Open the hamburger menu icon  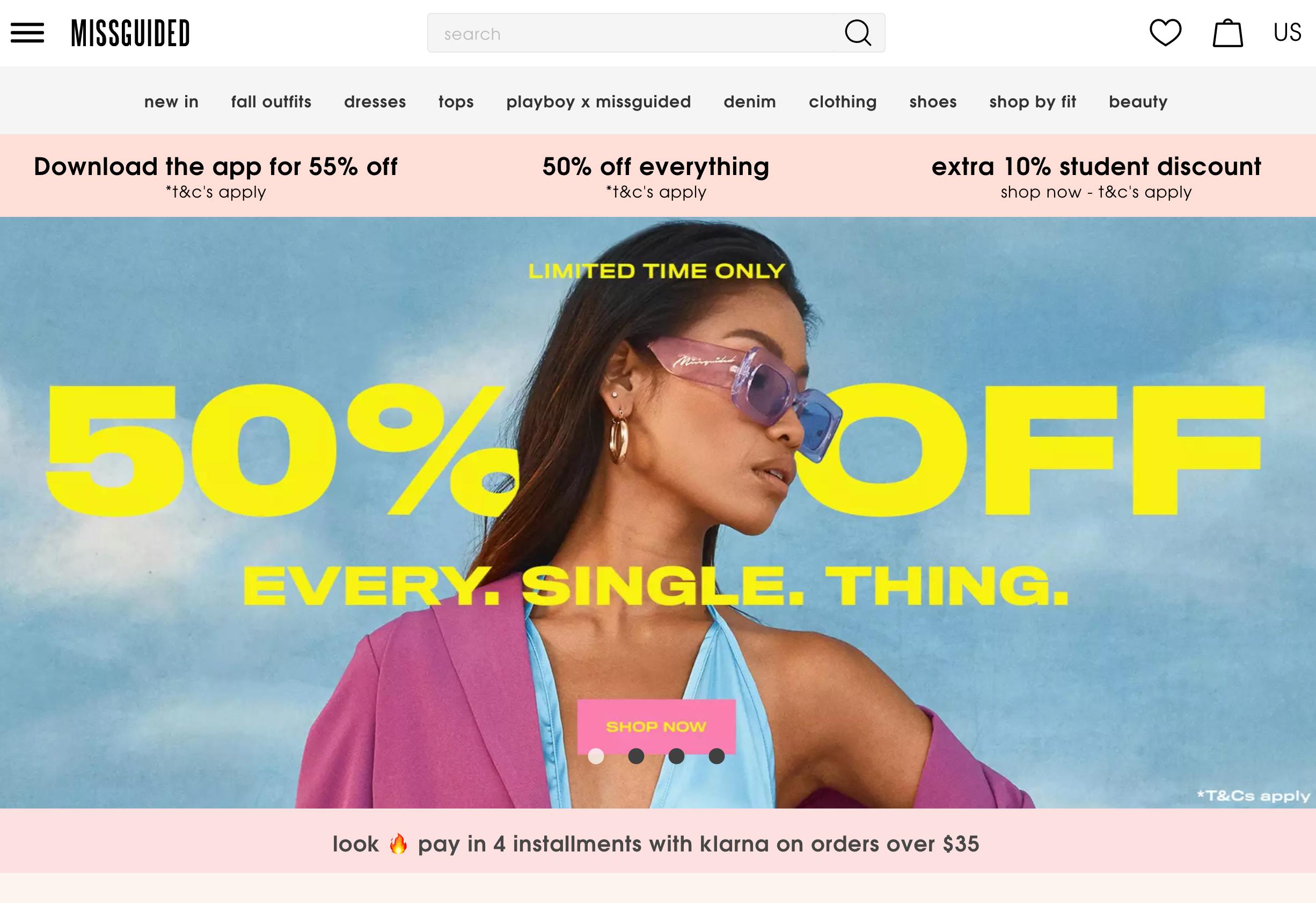(x=27, y=33)
